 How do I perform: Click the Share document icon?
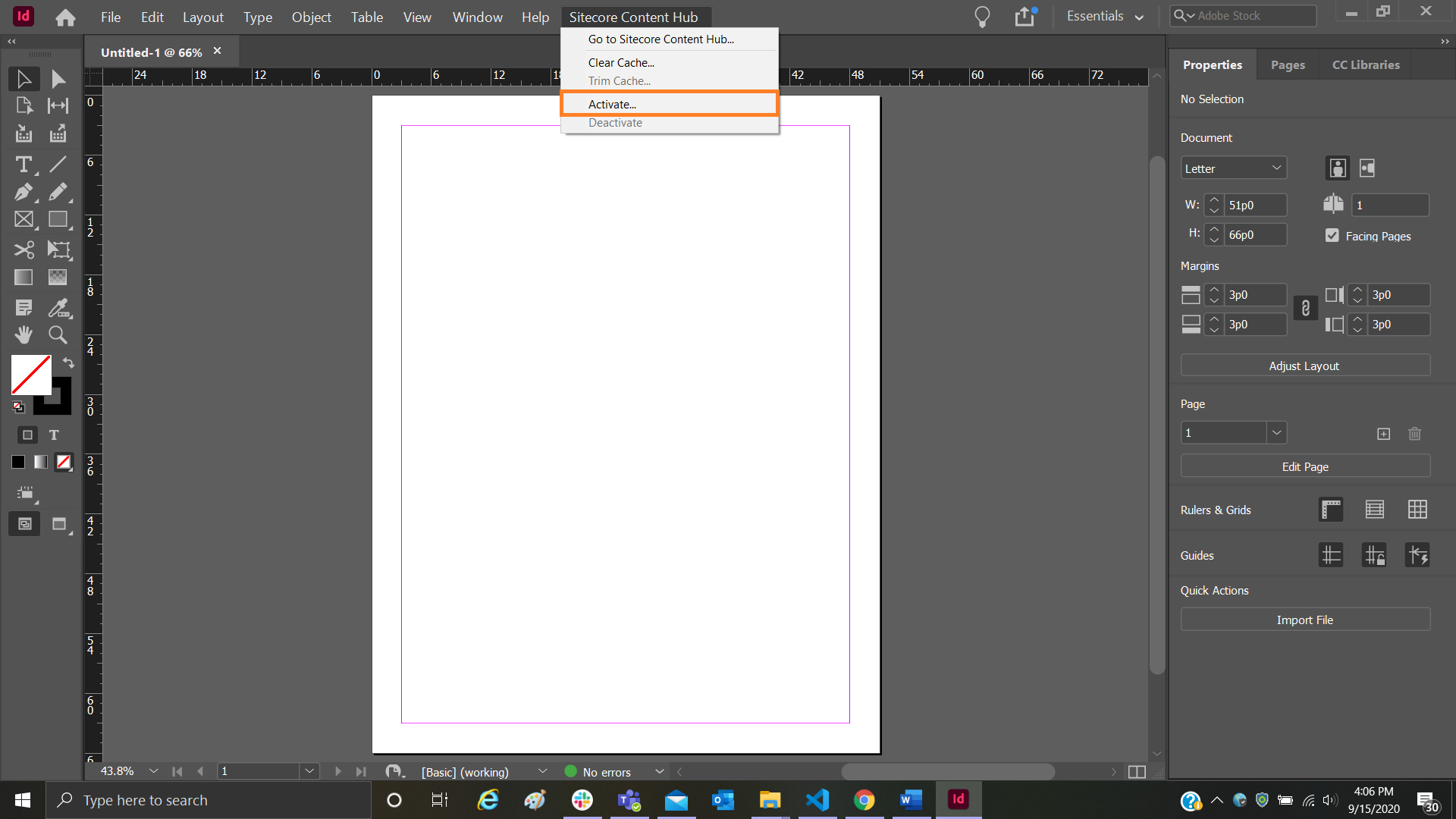[x=1025, y=17]
